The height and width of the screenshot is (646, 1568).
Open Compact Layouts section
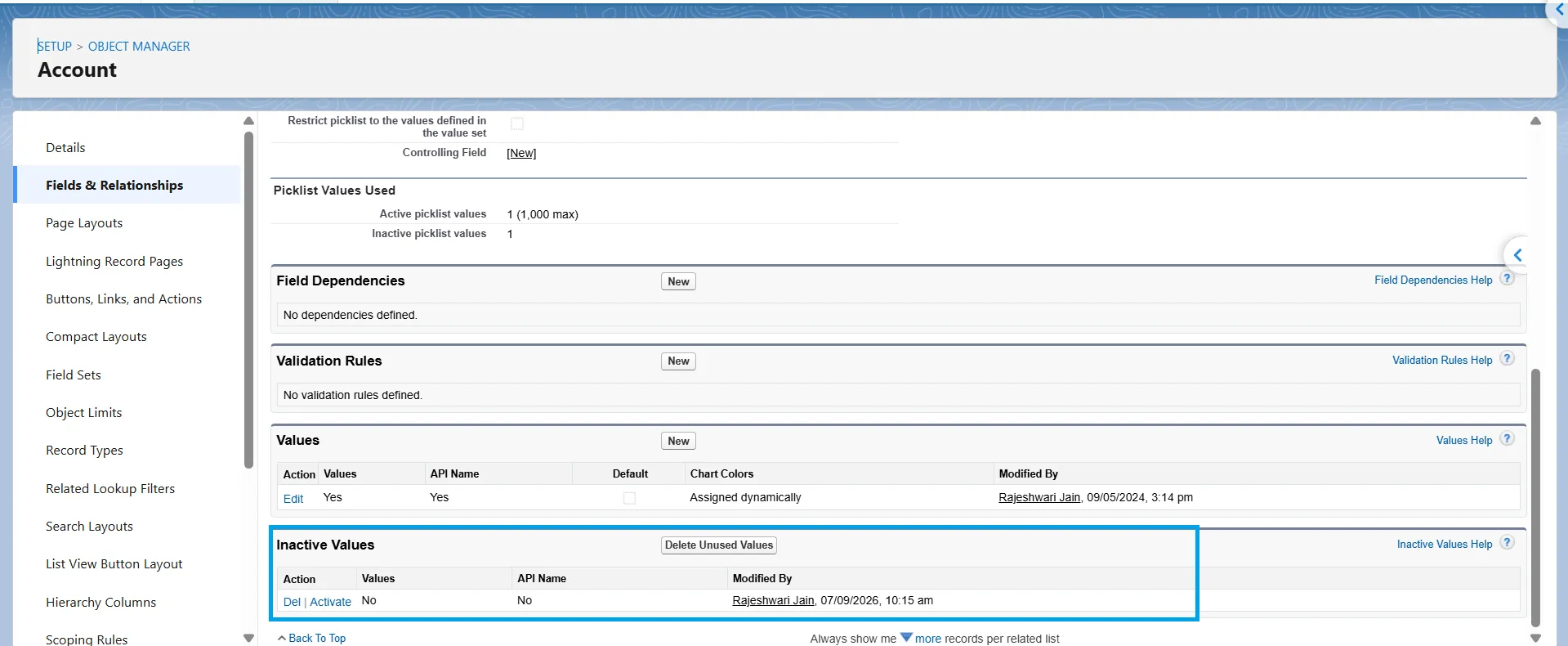(96, 336)
